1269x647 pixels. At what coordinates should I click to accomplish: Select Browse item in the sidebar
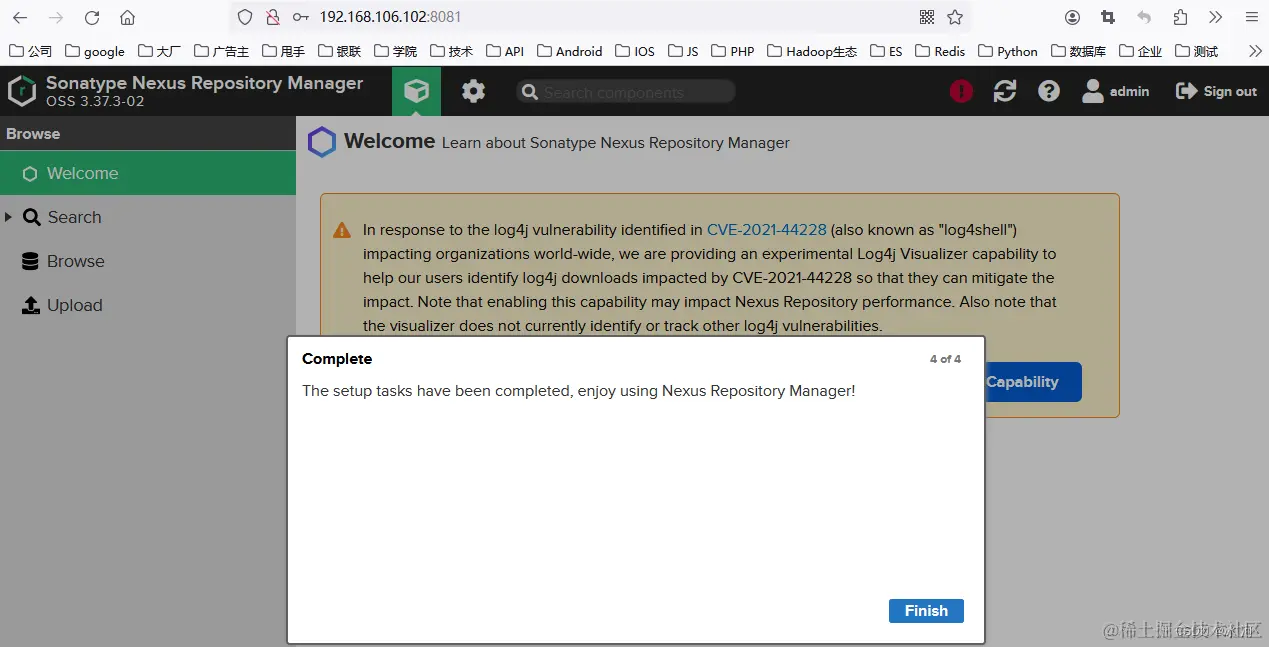tap(148, 261)
